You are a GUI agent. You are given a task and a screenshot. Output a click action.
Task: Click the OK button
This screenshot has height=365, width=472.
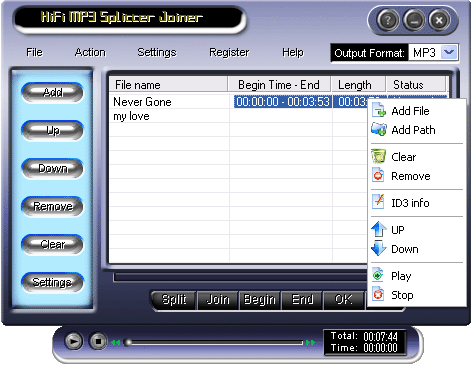[344, 299]
